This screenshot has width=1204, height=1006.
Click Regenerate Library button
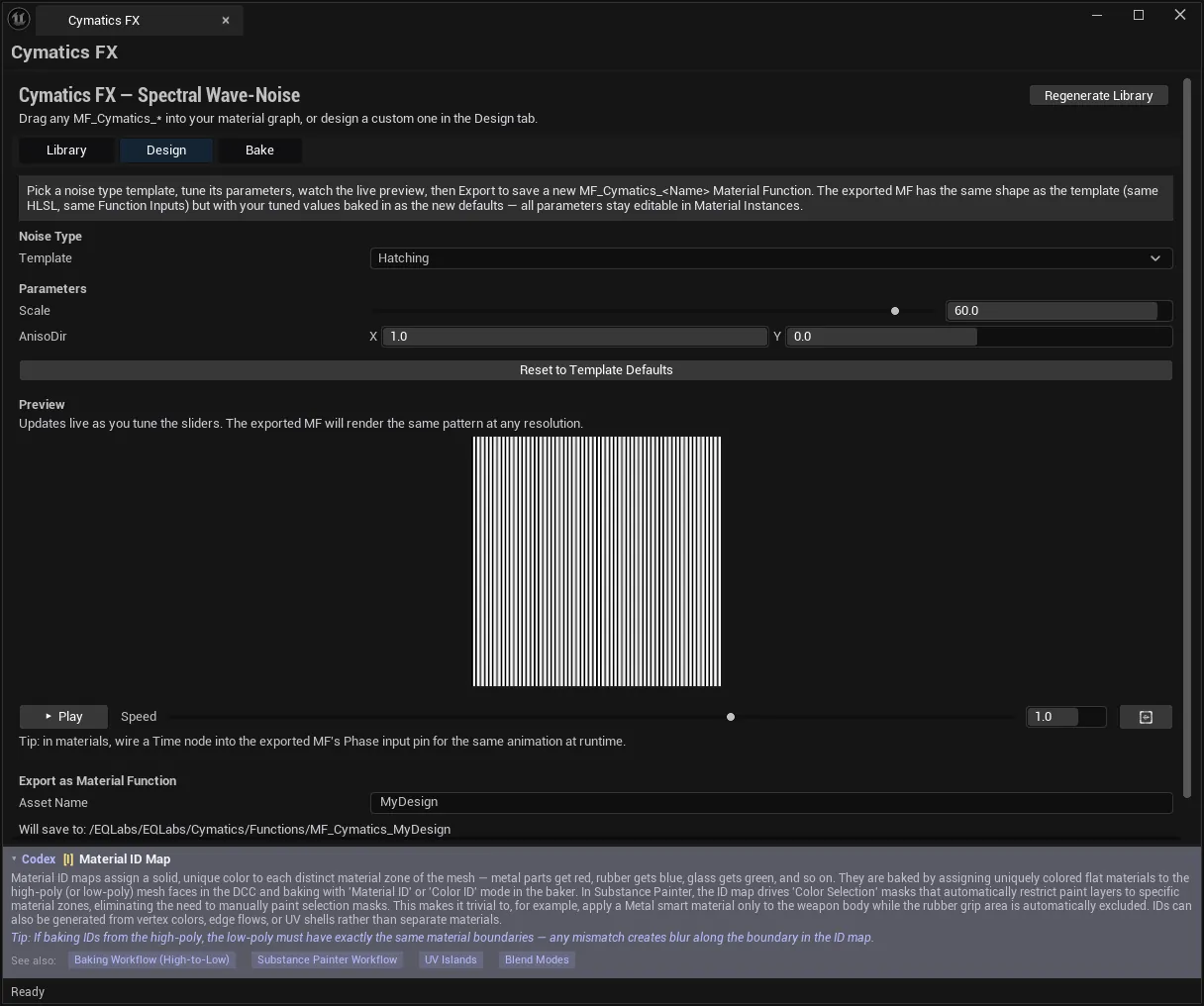pyautogui.click(x=1099, y=95)
